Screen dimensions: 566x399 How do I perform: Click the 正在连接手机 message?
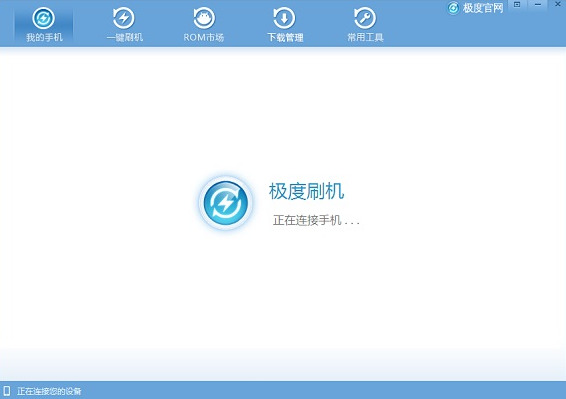[x=316, y=220]
